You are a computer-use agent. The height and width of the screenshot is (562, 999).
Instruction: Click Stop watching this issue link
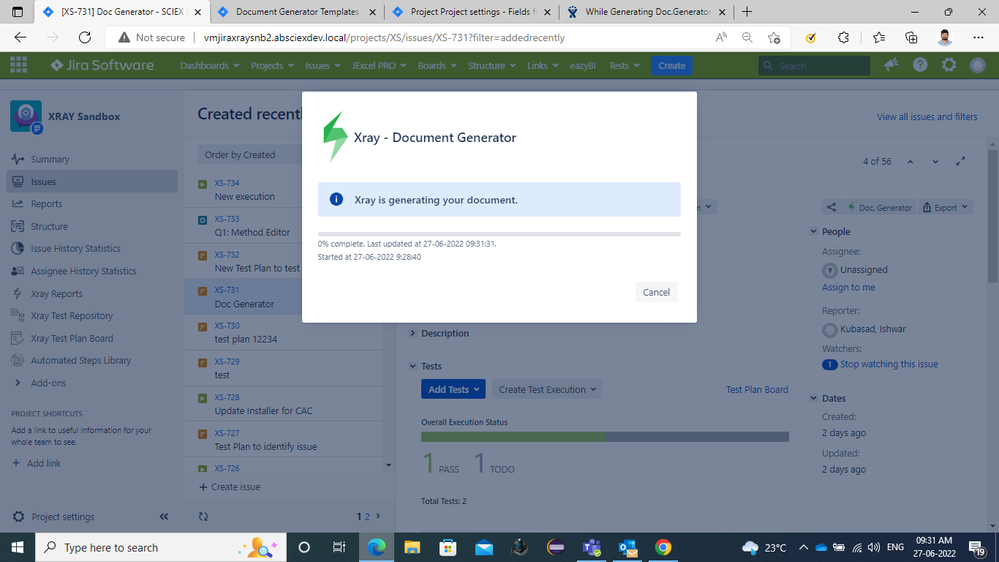[x=889, y=364]
